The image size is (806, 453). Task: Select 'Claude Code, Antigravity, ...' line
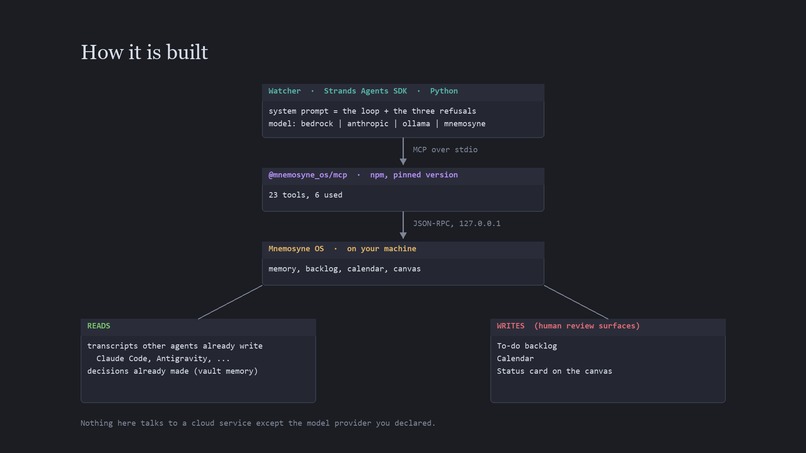click(163, 358)
